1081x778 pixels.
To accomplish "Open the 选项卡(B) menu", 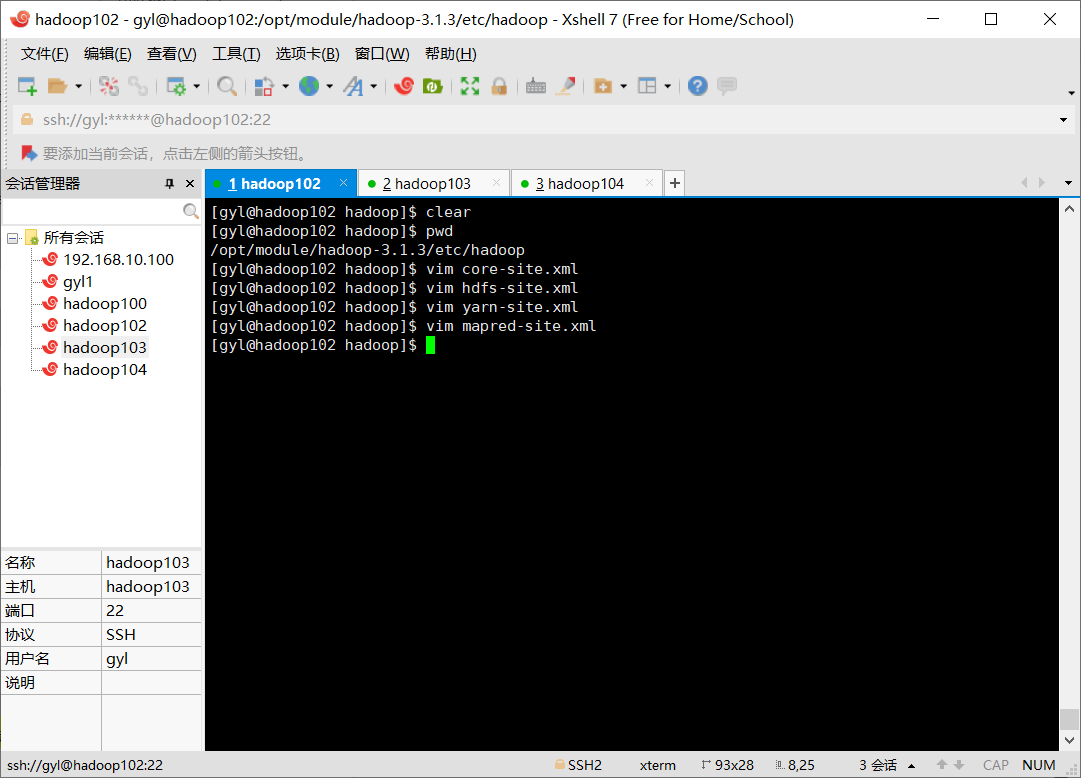I will (307, 54).
